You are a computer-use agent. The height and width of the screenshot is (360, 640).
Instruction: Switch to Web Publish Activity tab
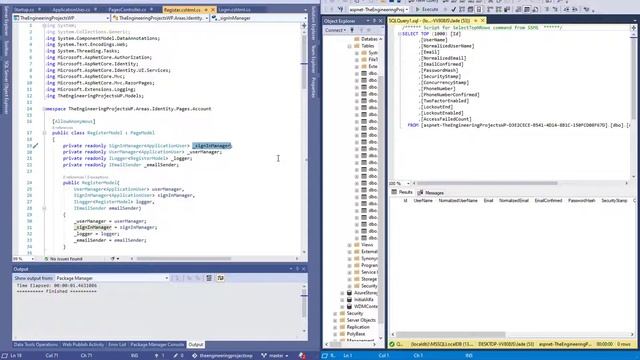tap(83, 345)
